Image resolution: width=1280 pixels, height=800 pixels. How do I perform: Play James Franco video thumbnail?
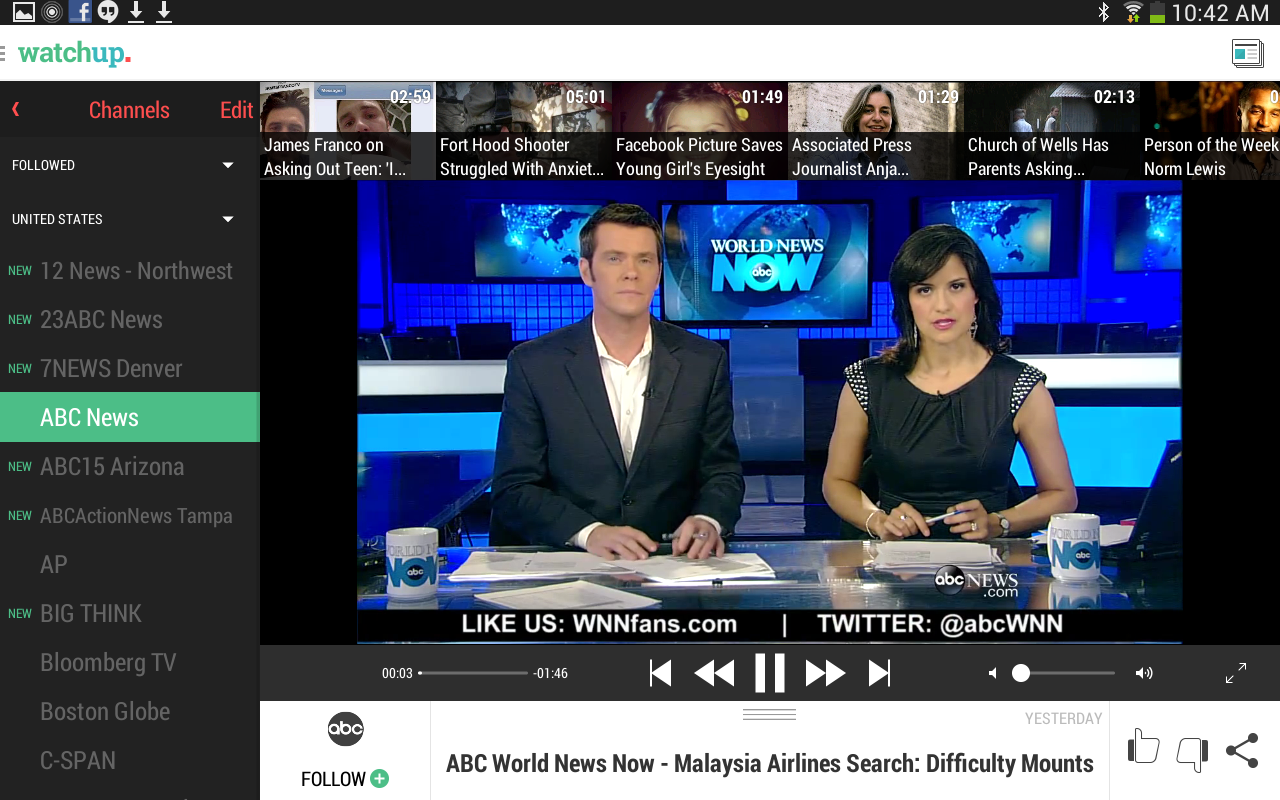[x=347, y=131]
